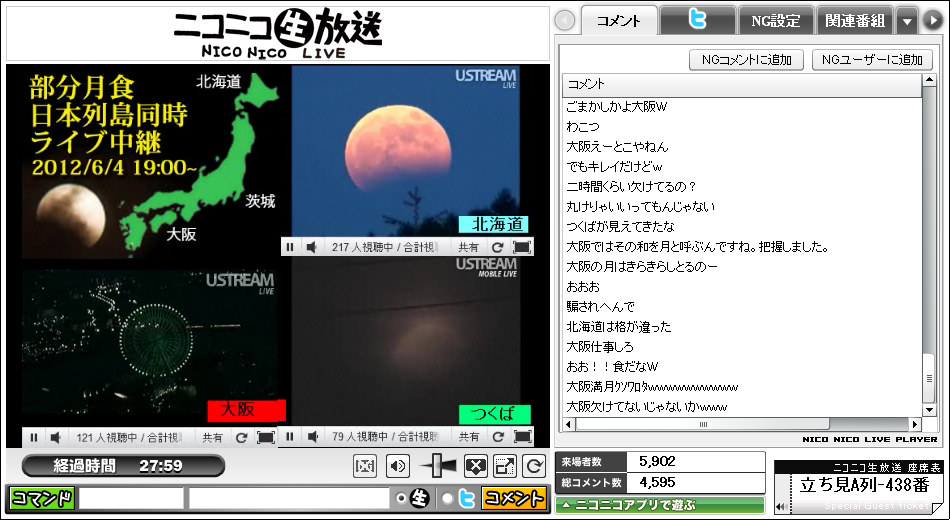The image size is (950, 520).
Task: Reload the 大阪 stream
Action: [x=241, y=437]
